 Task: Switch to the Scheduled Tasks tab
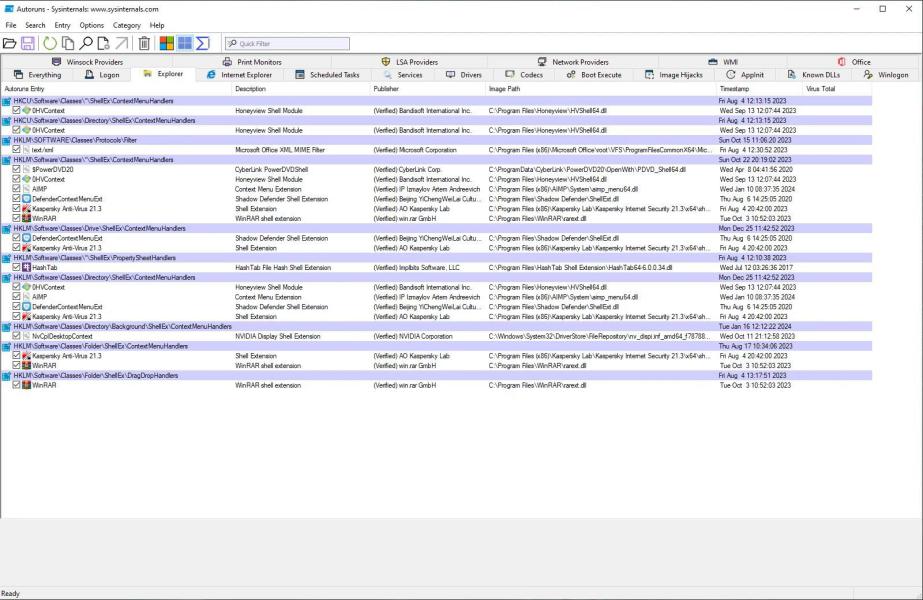point(327,75)
